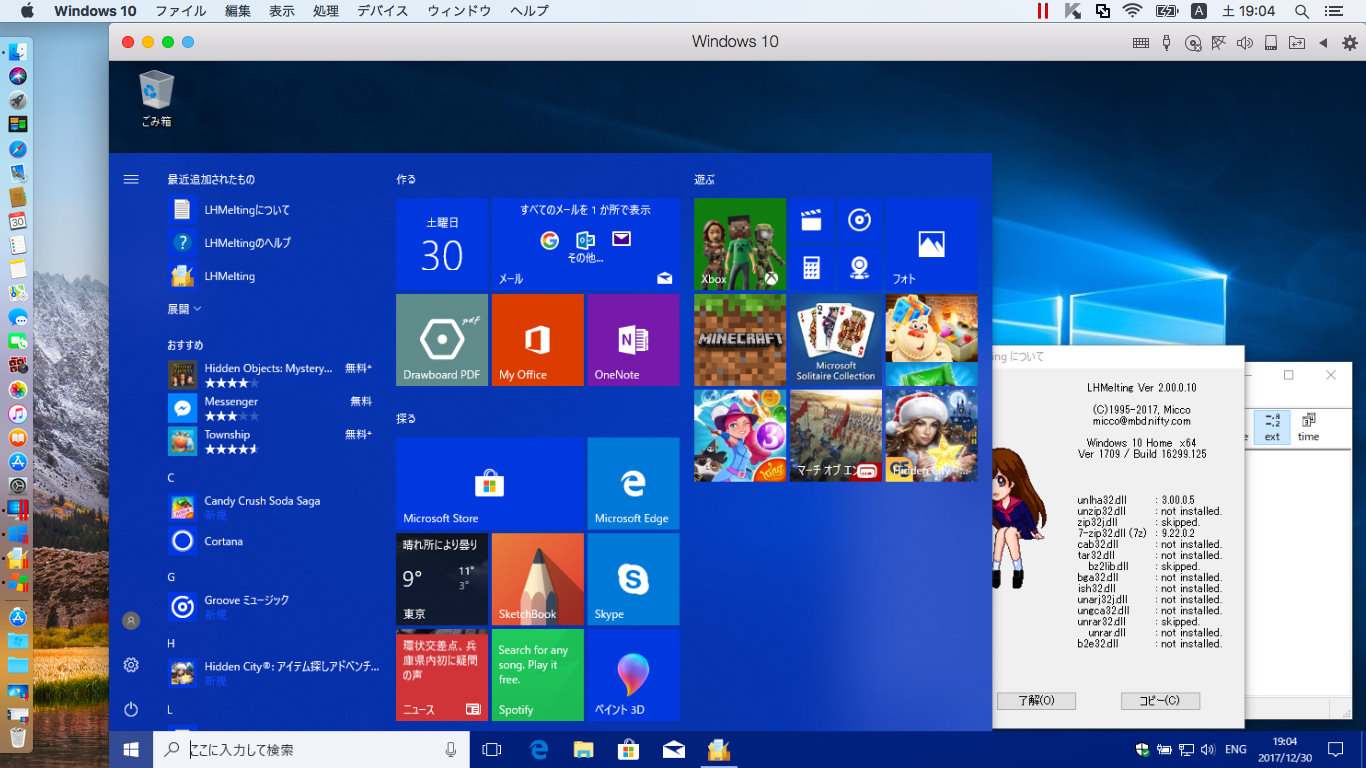
Task: Open Task View on the taskbar
Action: coord(492,749)
